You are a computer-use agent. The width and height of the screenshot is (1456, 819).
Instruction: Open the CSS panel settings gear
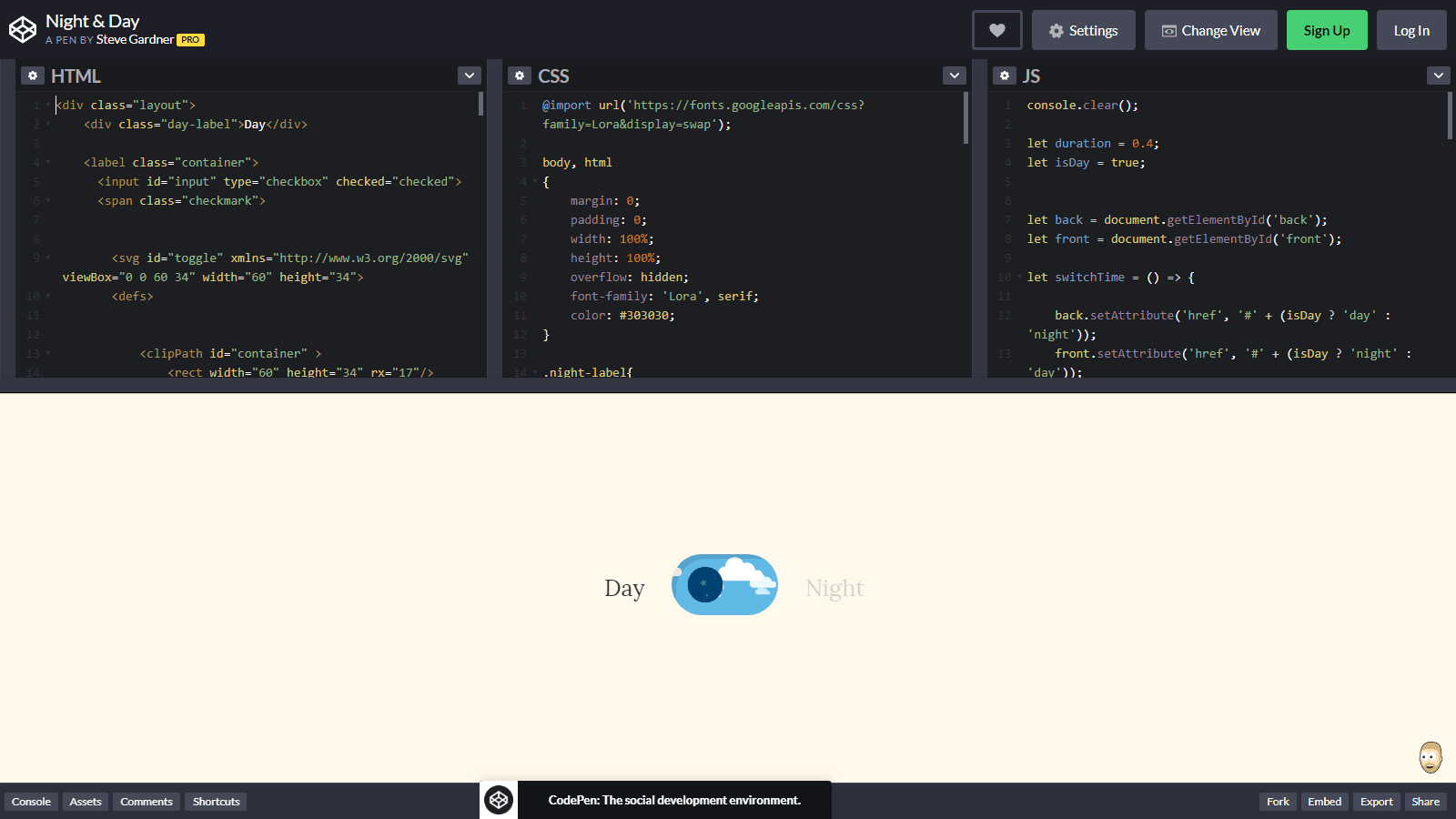[x=519, y=76]
